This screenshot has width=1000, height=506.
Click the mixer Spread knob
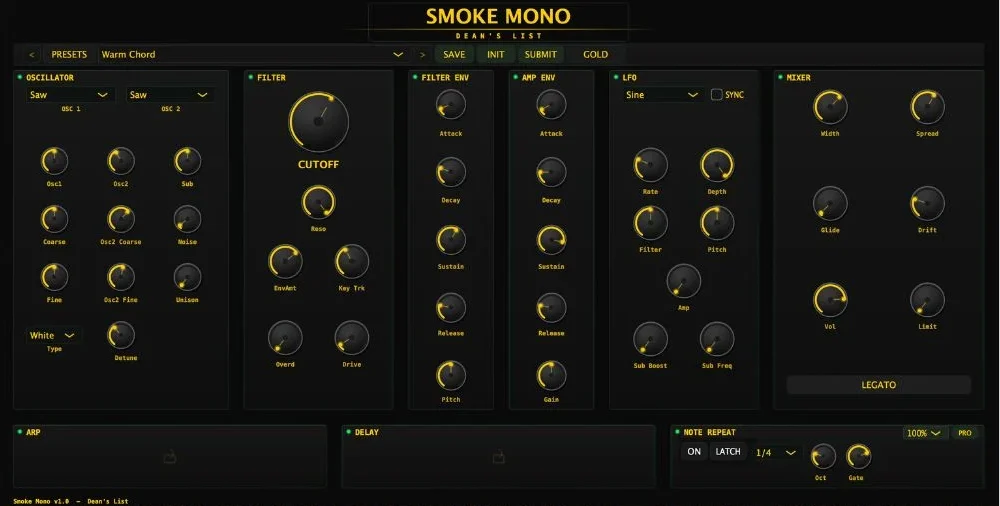coord(927,107)
